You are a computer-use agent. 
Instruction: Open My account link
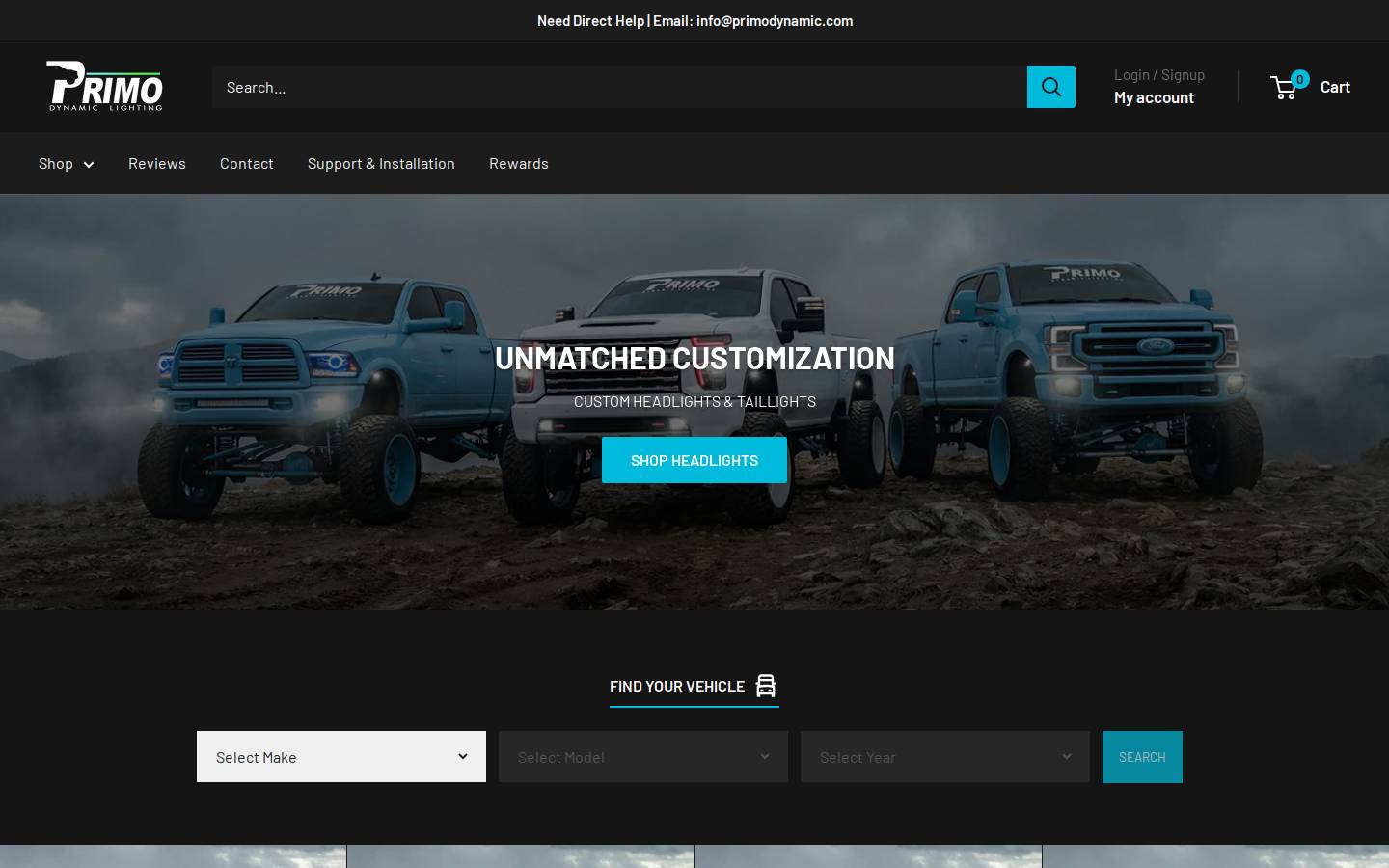pos(1154,97)
